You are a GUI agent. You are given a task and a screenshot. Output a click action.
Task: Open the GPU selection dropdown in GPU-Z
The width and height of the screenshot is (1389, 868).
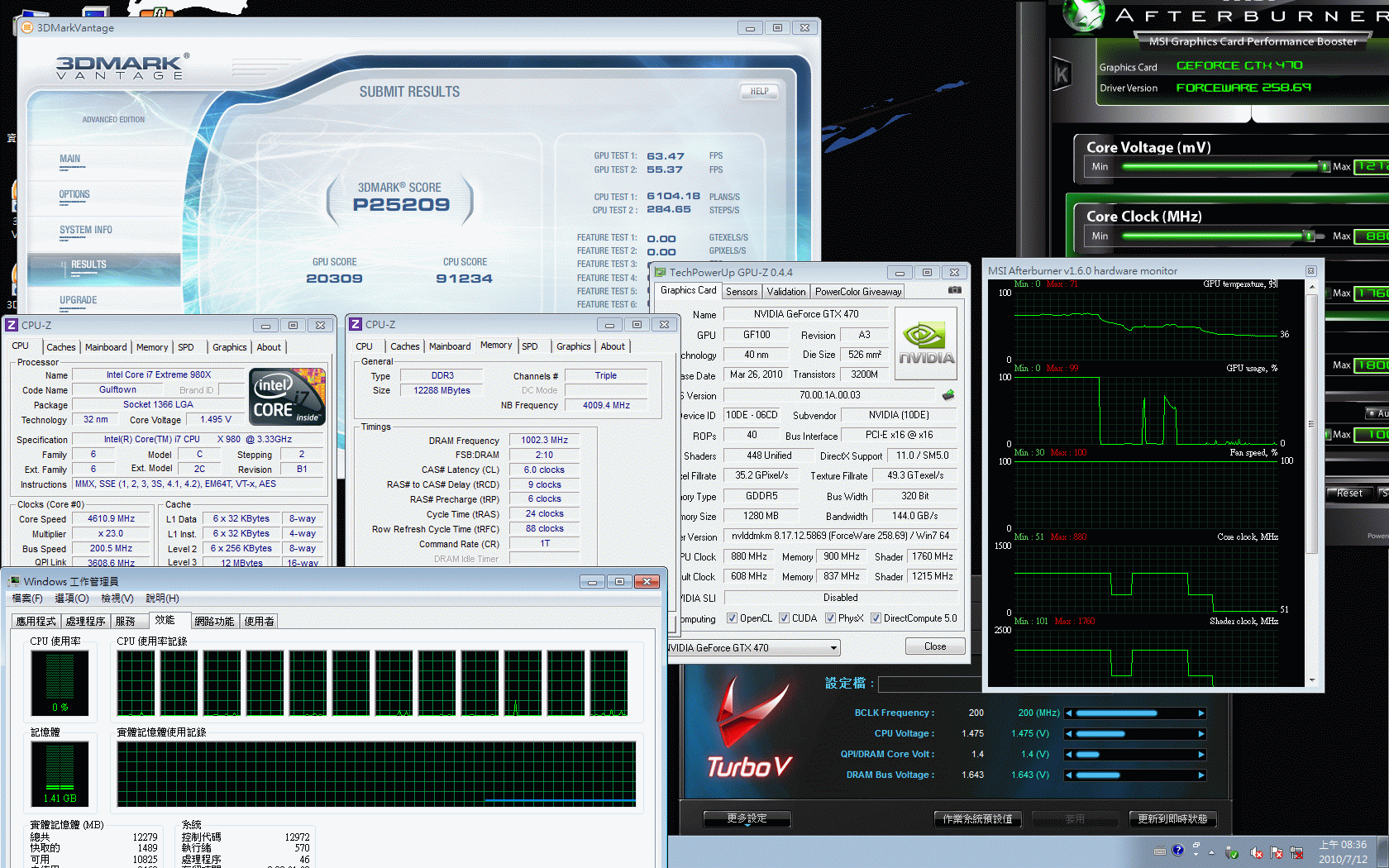(x=833, y=648)
